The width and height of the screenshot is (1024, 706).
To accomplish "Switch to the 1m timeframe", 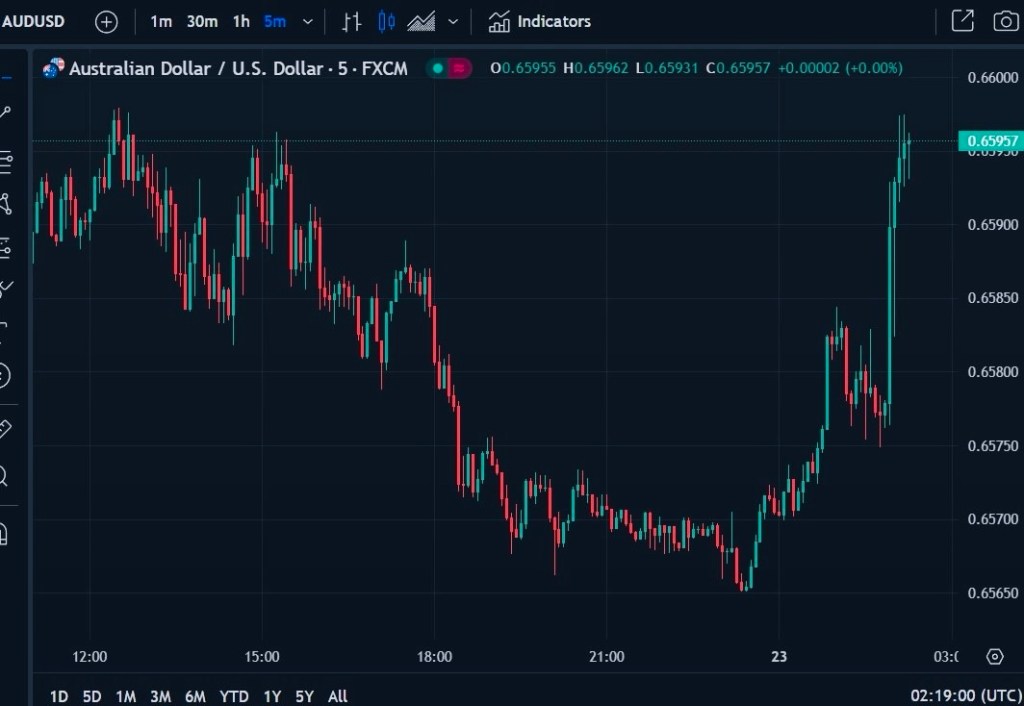I will tap(161, 21).
